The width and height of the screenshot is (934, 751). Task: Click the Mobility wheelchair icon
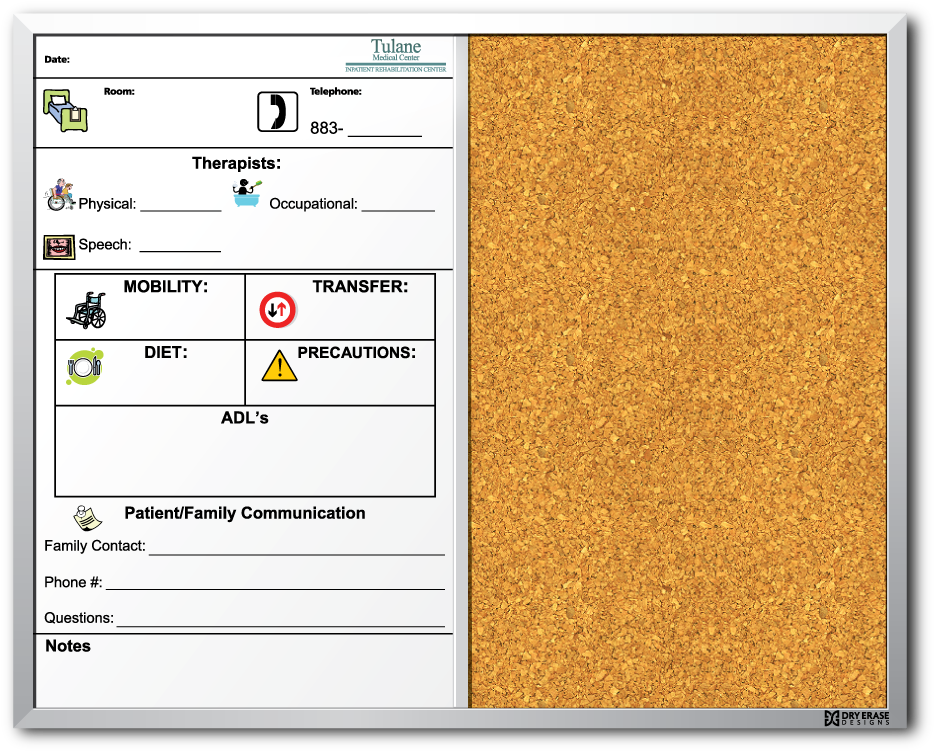pyautogui.click(x=87, y=310)
